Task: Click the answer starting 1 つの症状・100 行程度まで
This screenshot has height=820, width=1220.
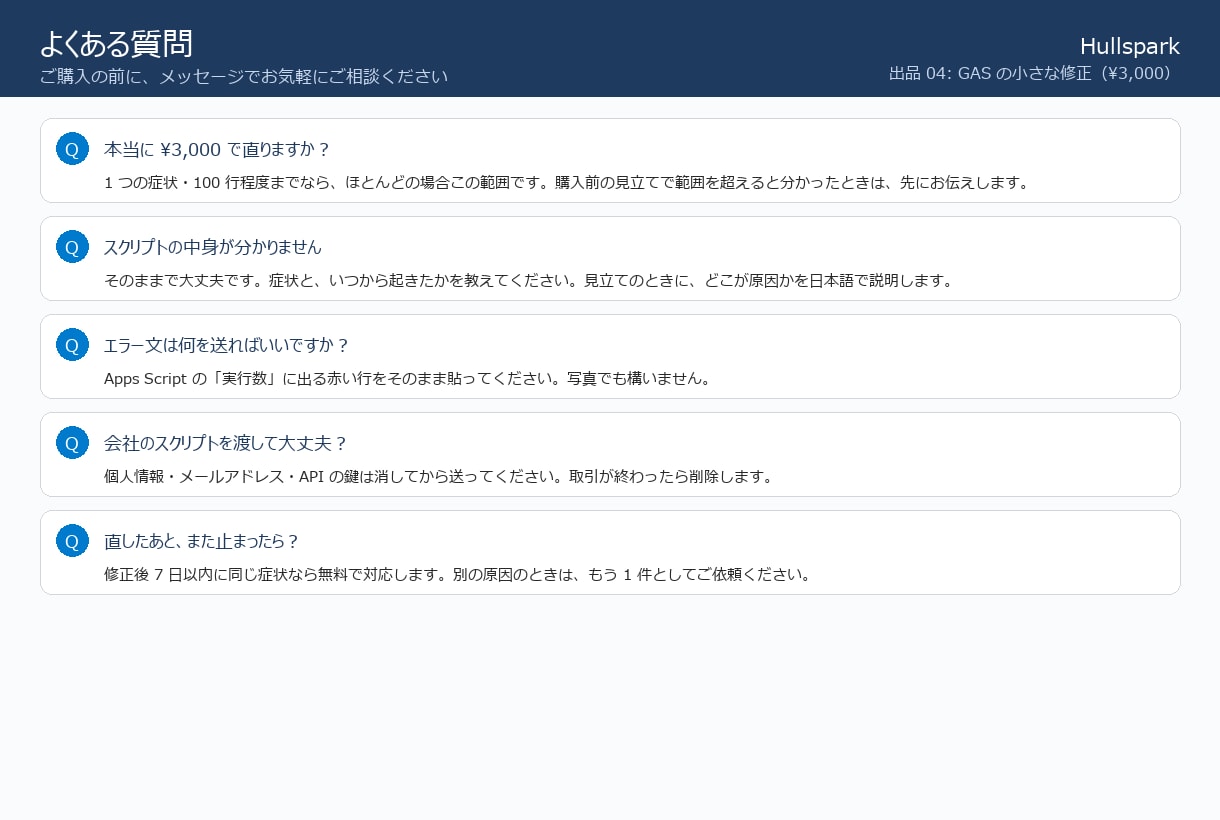Action: [566, 183]
